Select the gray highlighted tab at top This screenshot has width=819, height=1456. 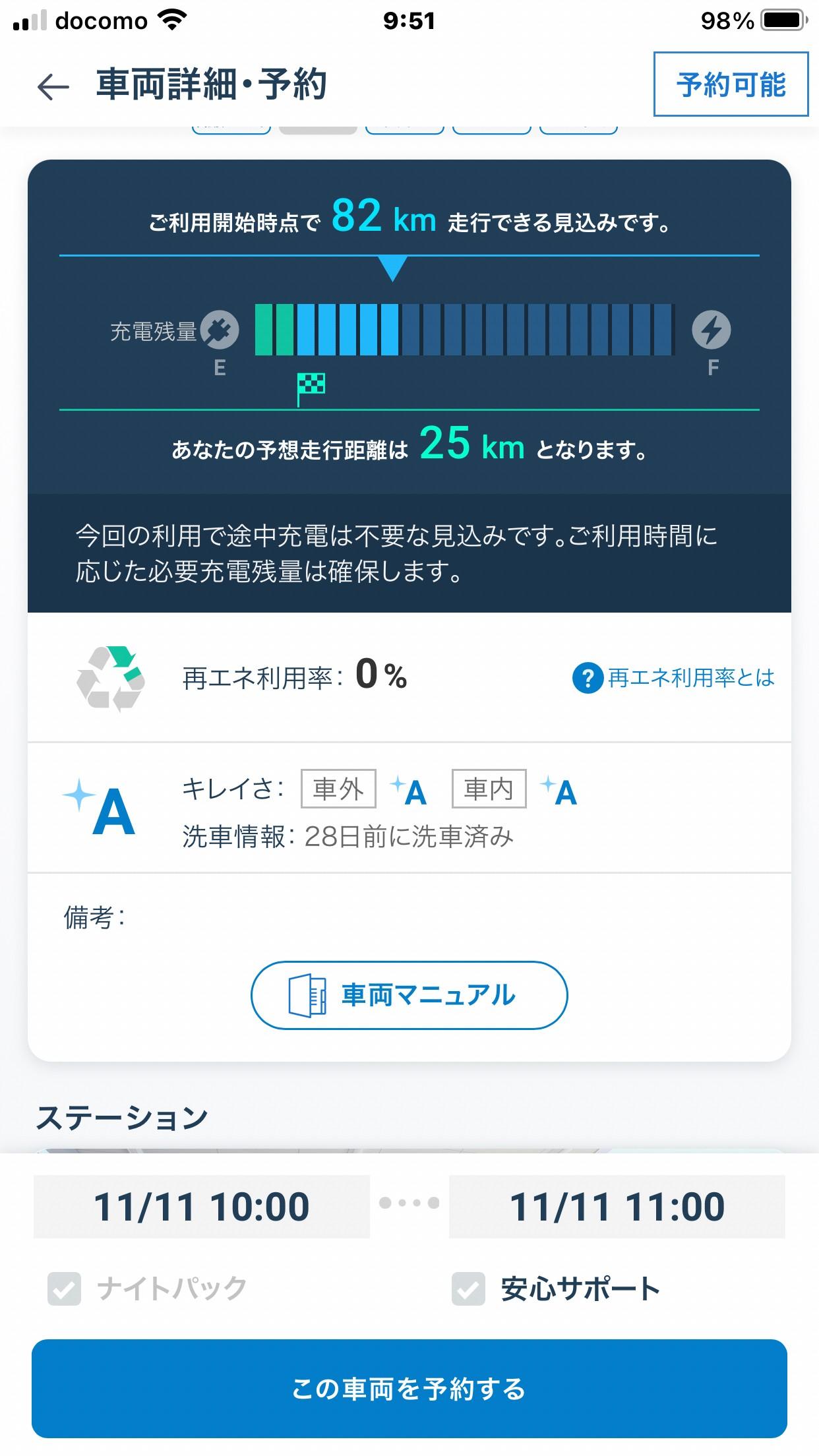click(318, 130)
